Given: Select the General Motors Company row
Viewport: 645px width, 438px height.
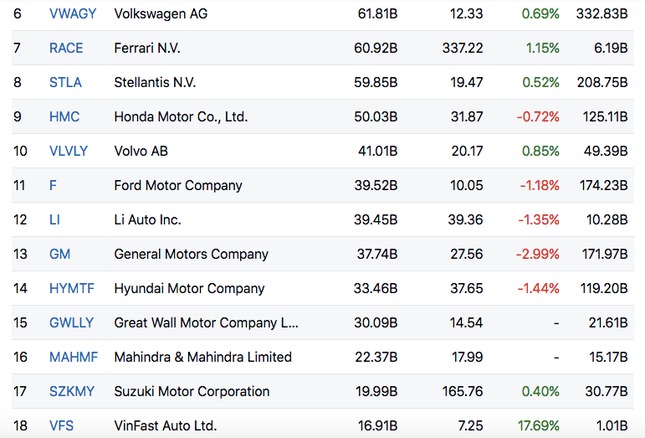Looking at the screenshot, I should [x=191, y=254].
